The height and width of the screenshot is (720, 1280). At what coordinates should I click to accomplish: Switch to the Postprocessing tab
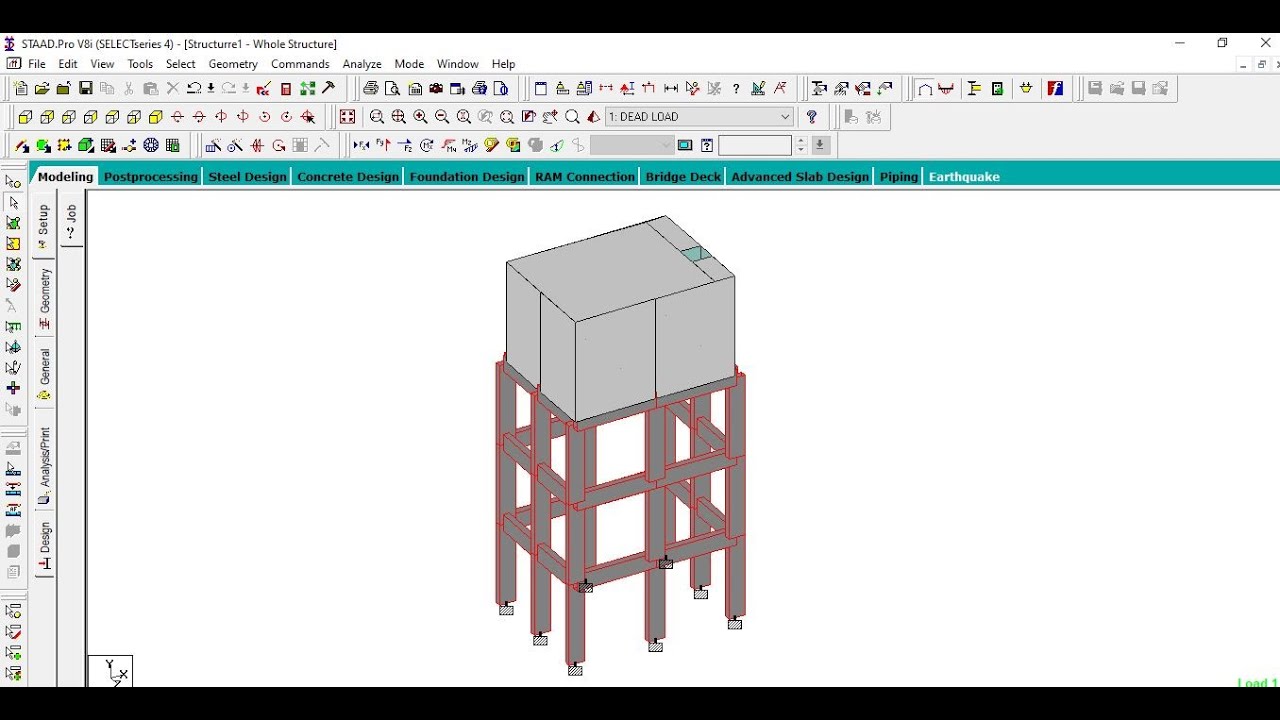tap(151, 177)
